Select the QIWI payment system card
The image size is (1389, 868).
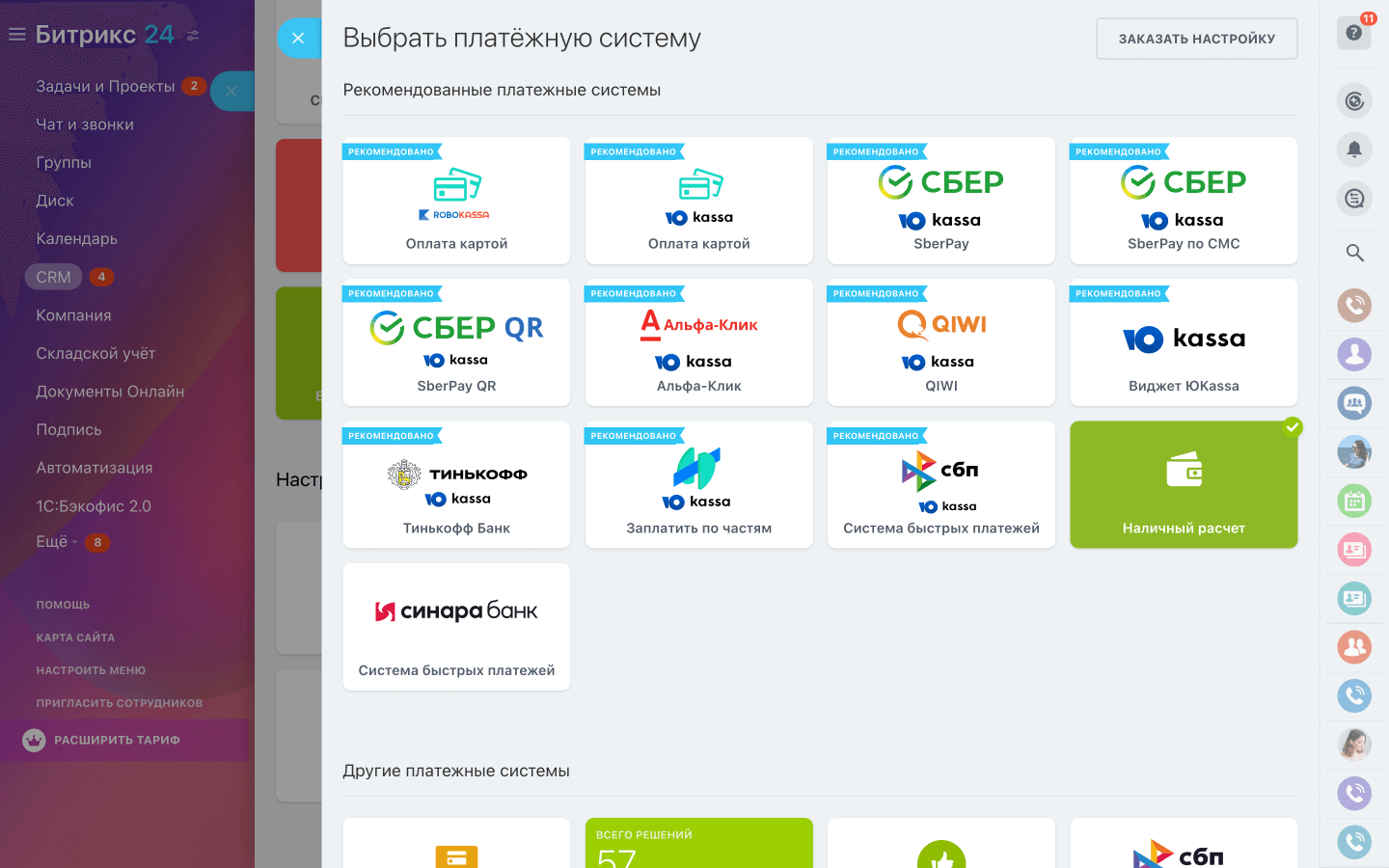point(941,342)
